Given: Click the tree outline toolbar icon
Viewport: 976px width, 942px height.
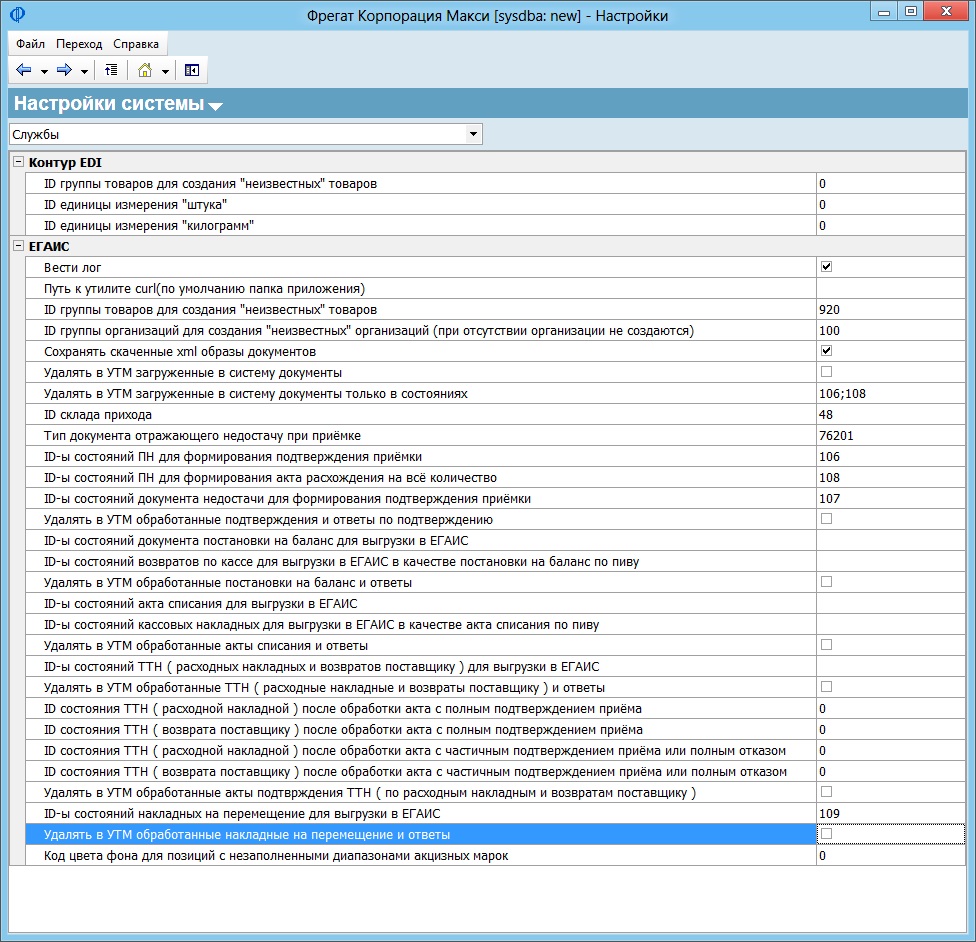Looking at the screenshot, I should tap(111, 70).
